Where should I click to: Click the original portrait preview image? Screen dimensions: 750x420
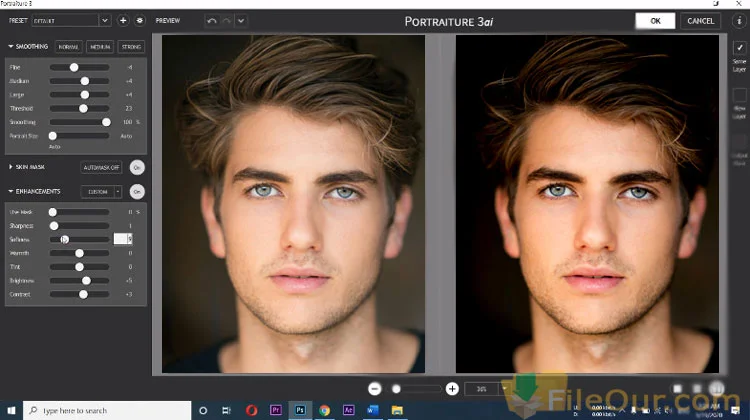pos(293,204)
